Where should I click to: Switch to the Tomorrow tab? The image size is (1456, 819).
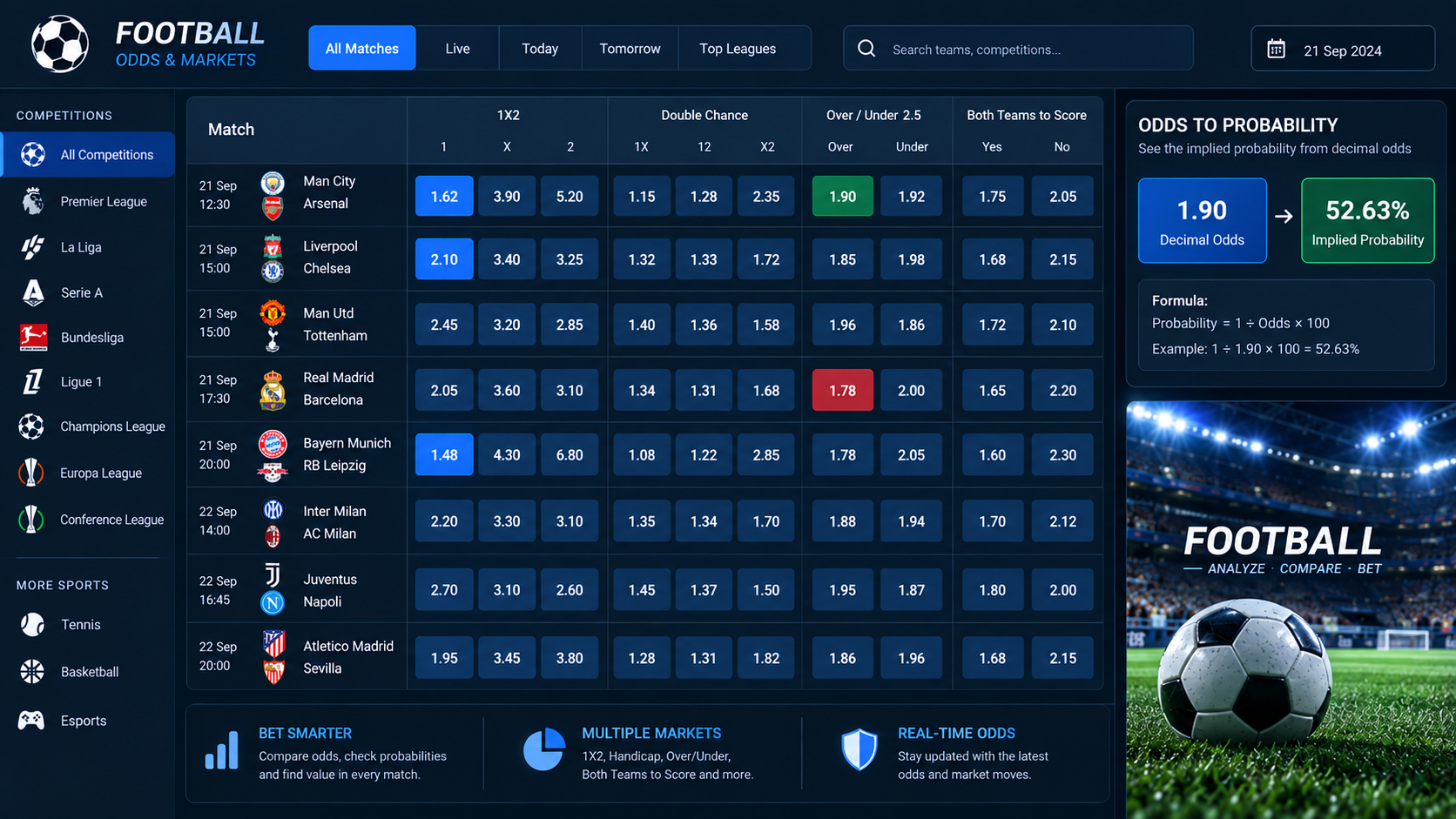(630, 48)
